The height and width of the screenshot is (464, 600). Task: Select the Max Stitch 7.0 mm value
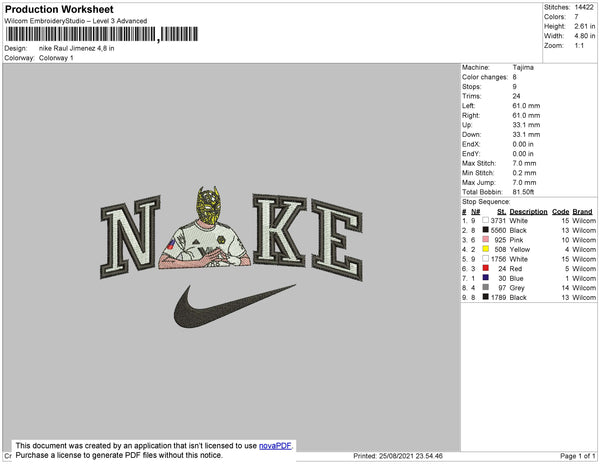[524, 163]
